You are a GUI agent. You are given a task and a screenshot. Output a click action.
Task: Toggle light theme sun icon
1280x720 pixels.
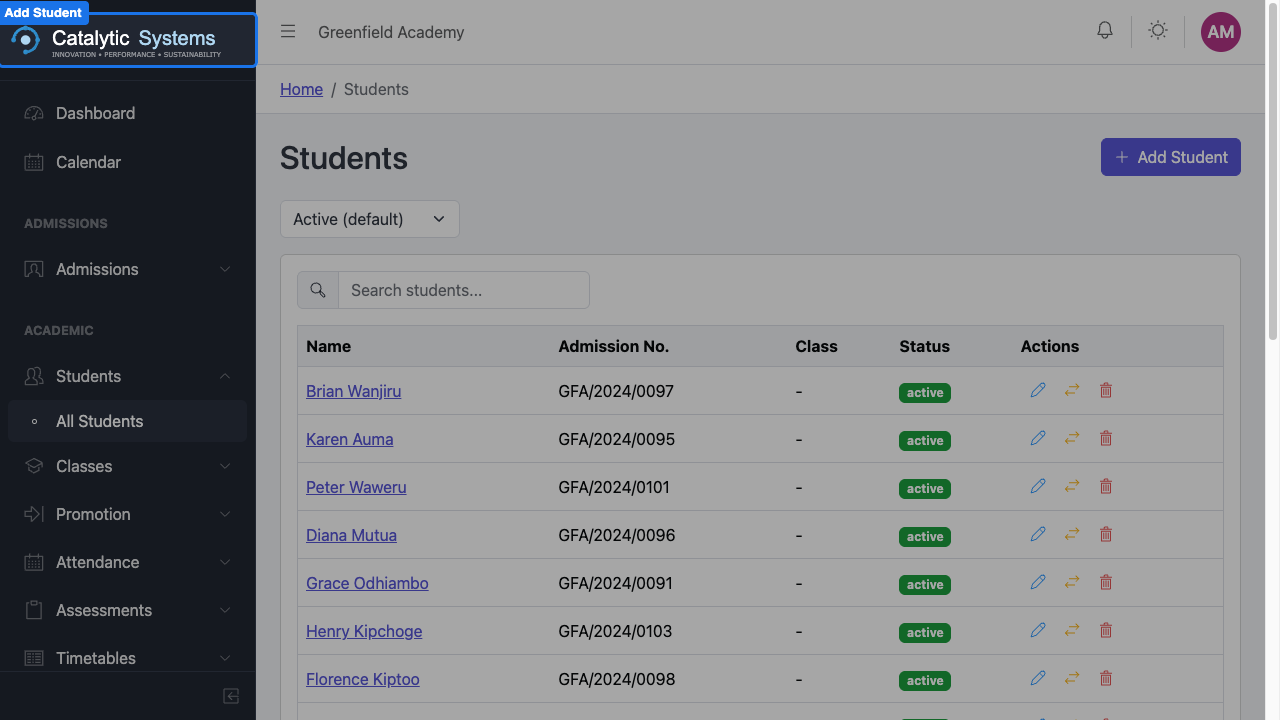(x=1158, y=31)
